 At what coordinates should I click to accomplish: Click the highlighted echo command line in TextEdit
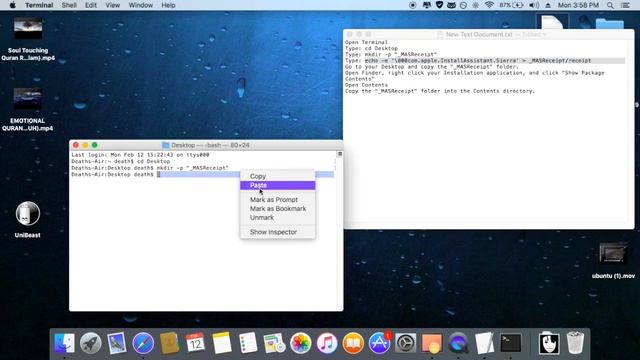(x=478, y=60)
